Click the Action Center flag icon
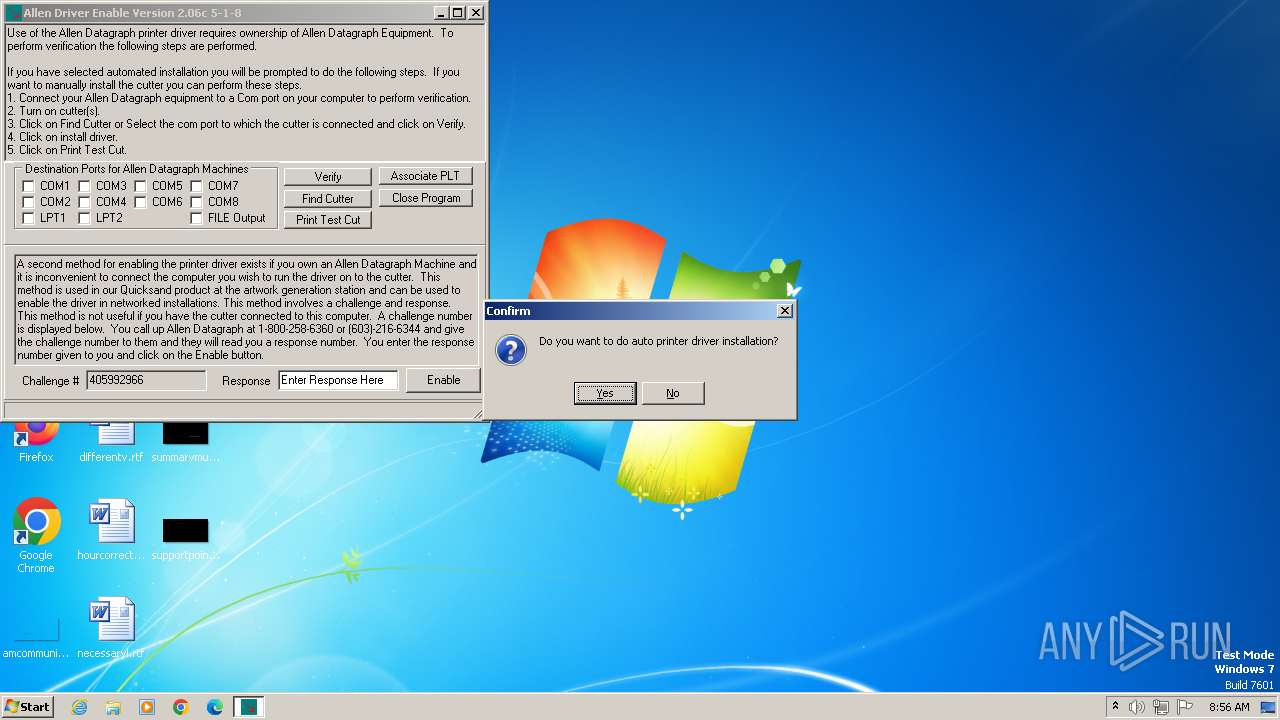This screenshot has width=1280, height=720. [1185, 707]
